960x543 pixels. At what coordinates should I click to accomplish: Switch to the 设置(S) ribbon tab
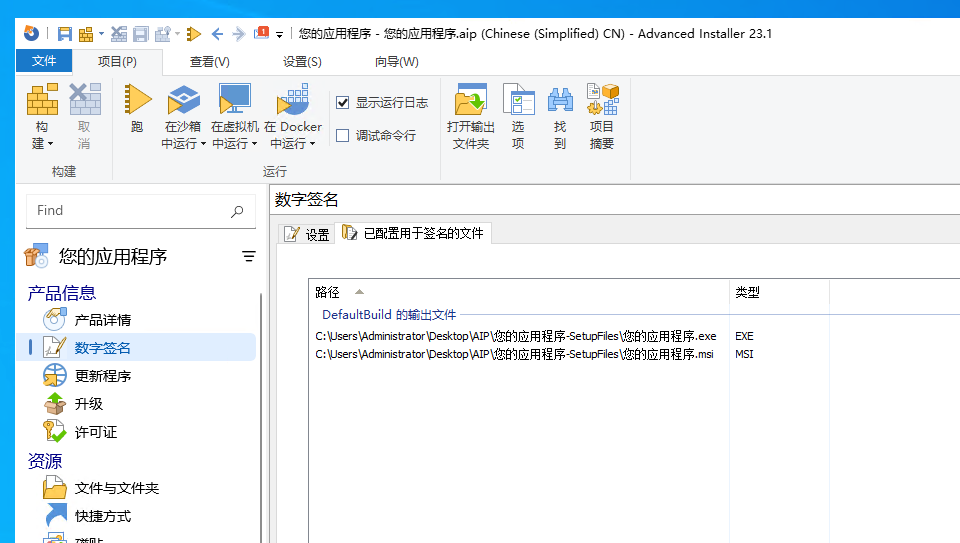point(302,62)
